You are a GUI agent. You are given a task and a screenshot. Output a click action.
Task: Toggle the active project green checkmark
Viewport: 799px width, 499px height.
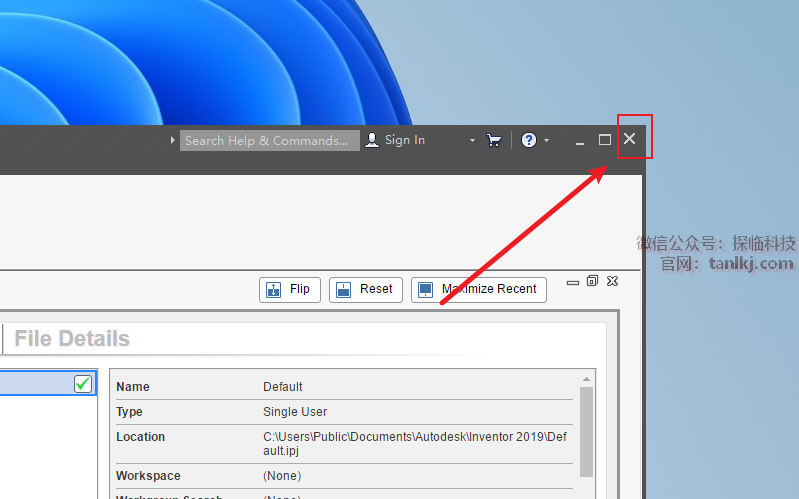(83, 384)
